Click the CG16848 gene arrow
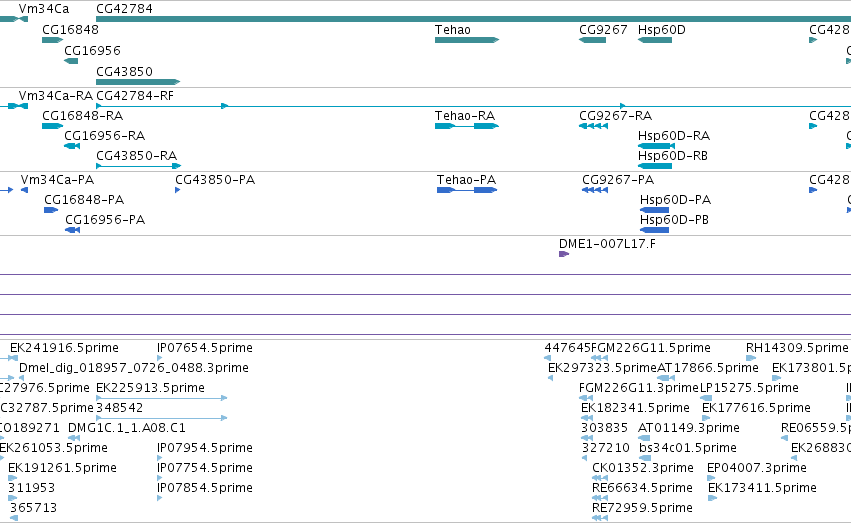This screenshot has height=523, width=851. point(53,40)
